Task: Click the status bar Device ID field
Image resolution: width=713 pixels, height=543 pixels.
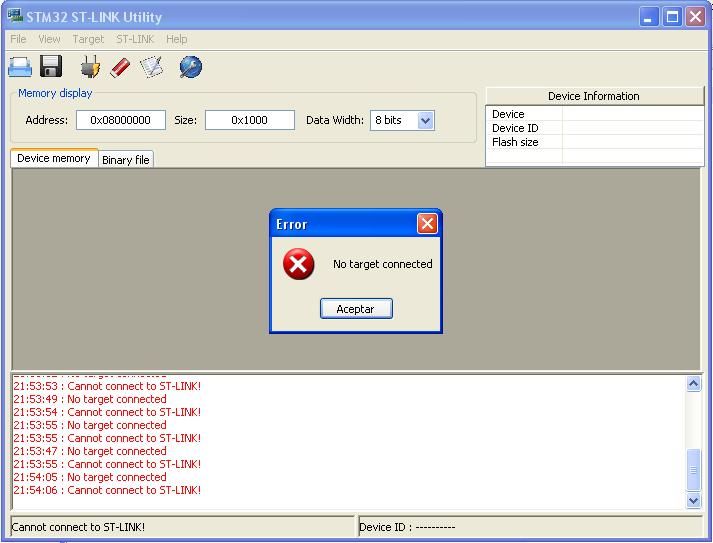Action: tap(530, 527)
